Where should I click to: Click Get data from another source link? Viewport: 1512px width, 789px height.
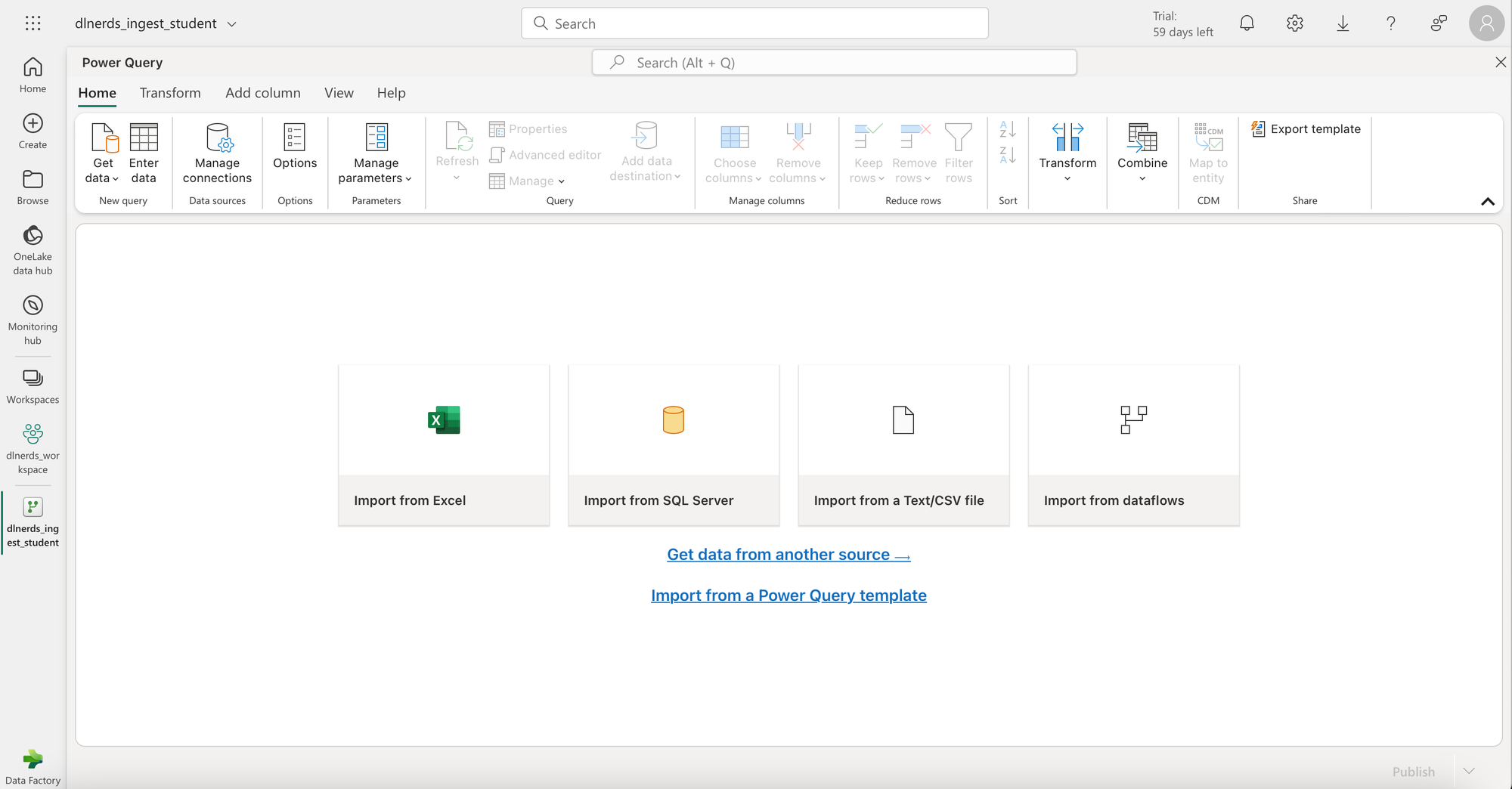(x=789, y=555)
